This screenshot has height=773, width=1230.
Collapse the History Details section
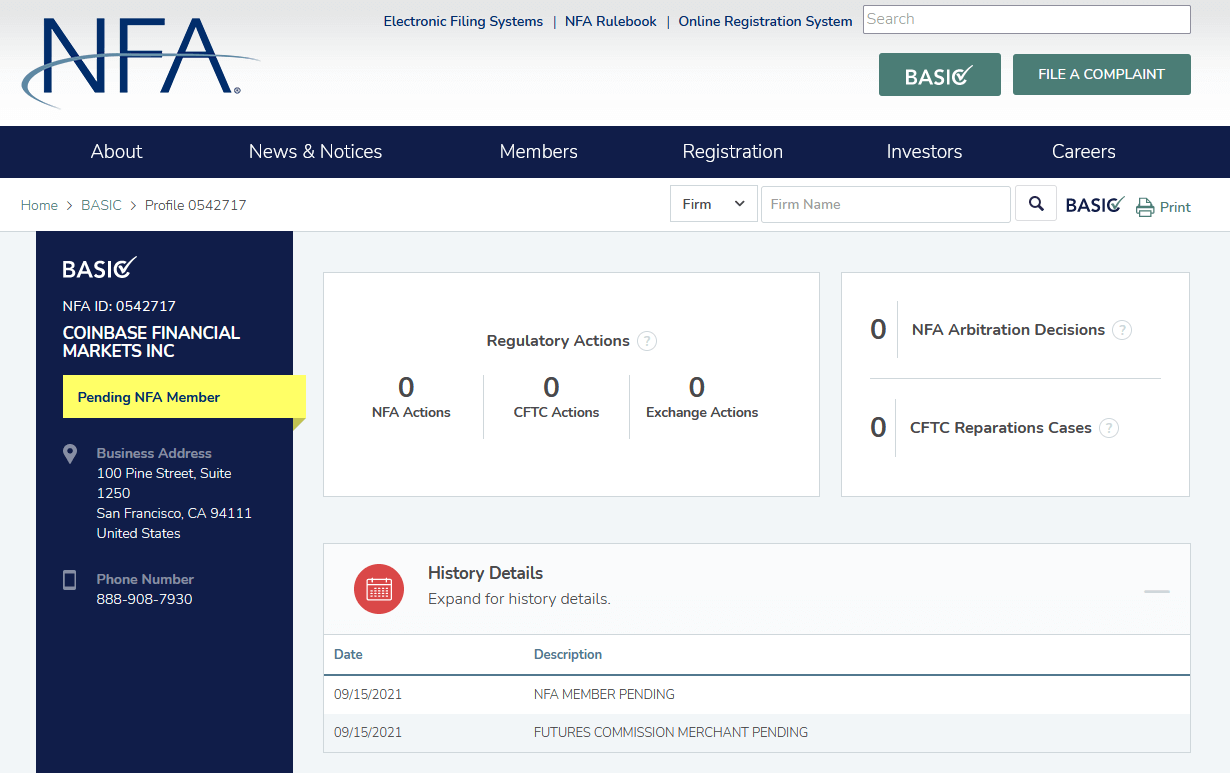pos(1156,590)
